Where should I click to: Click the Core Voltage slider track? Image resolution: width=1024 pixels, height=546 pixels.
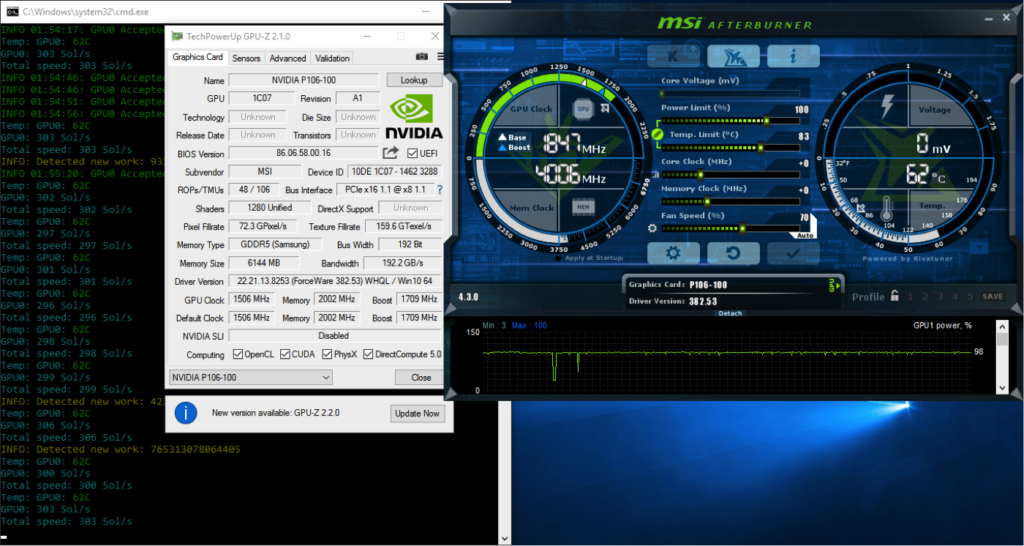pos(730,94)
